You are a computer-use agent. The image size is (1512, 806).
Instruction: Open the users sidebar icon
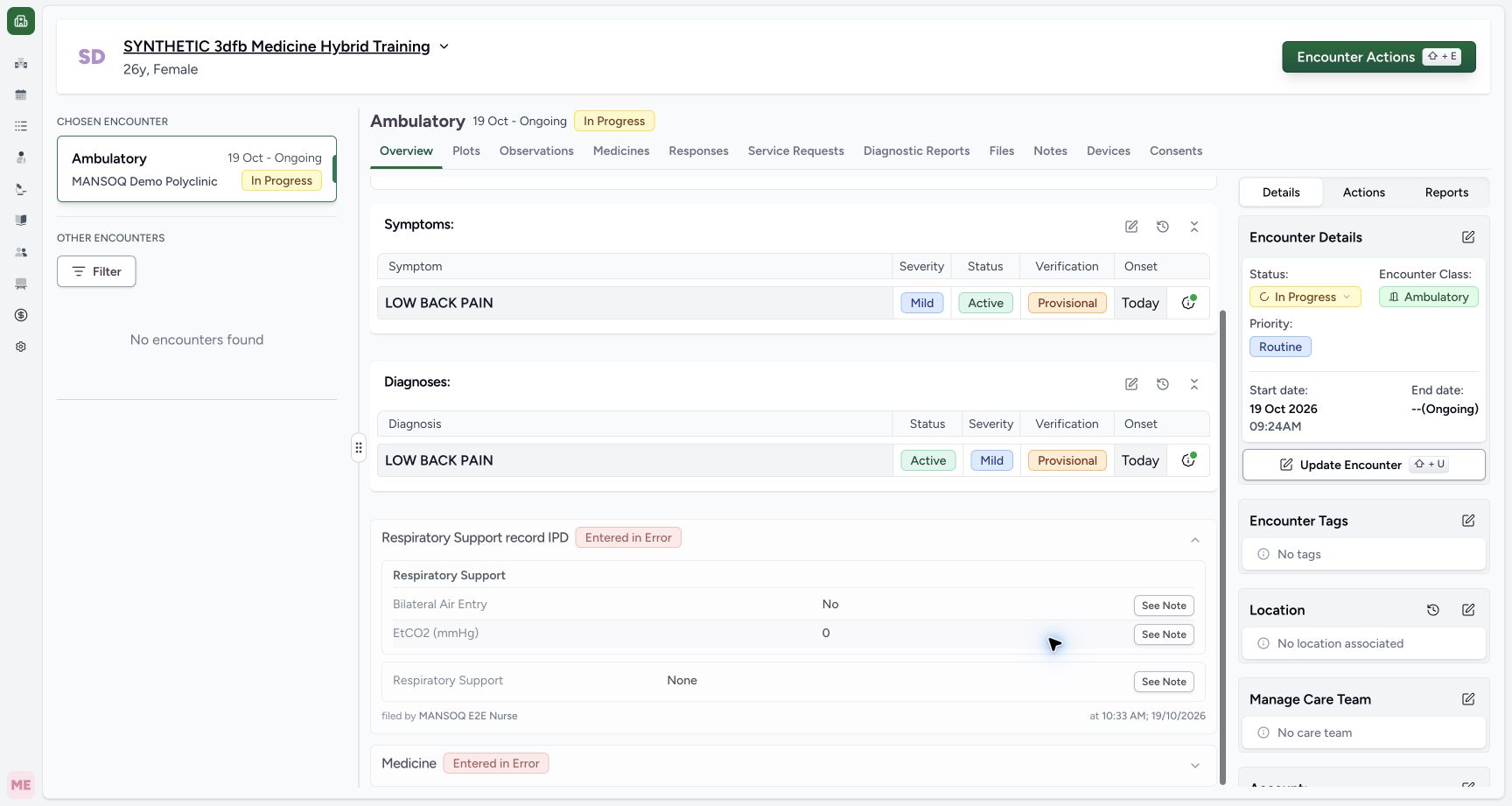(x=21, y=252)
